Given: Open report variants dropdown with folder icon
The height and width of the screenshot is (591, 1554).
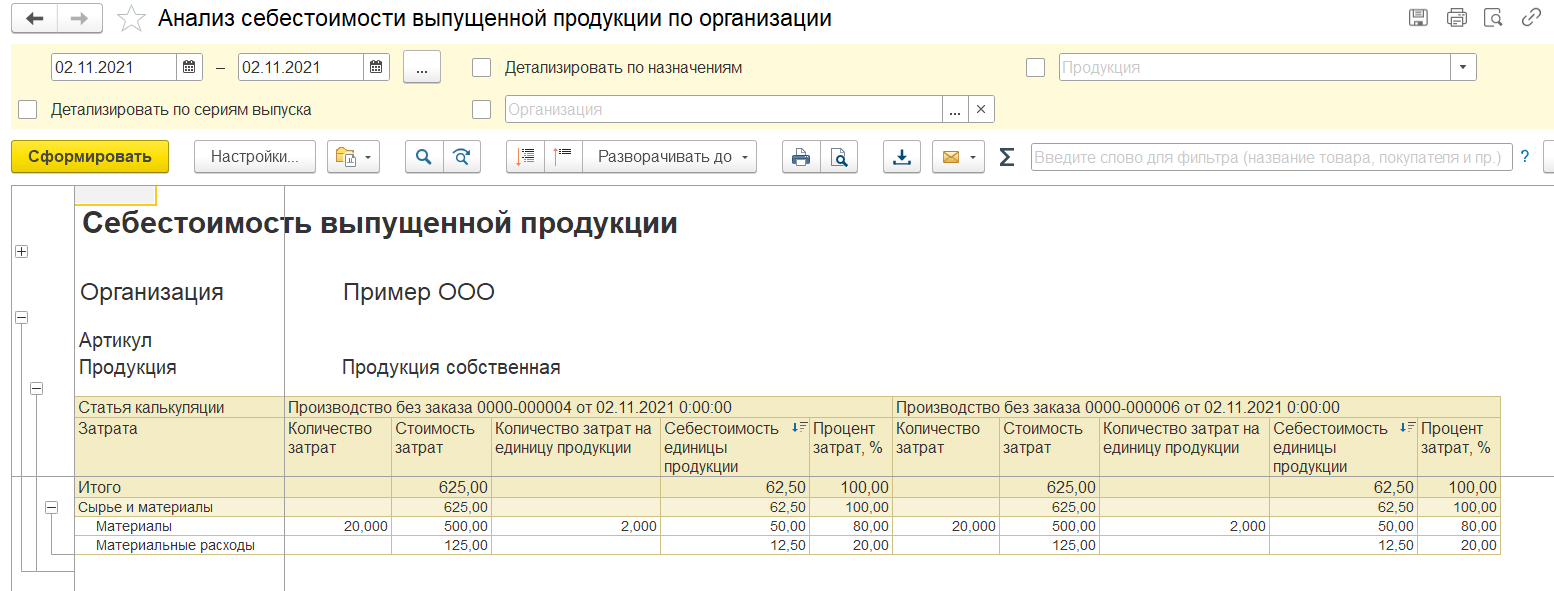Looking at the screenshot, I should (354, 157).
